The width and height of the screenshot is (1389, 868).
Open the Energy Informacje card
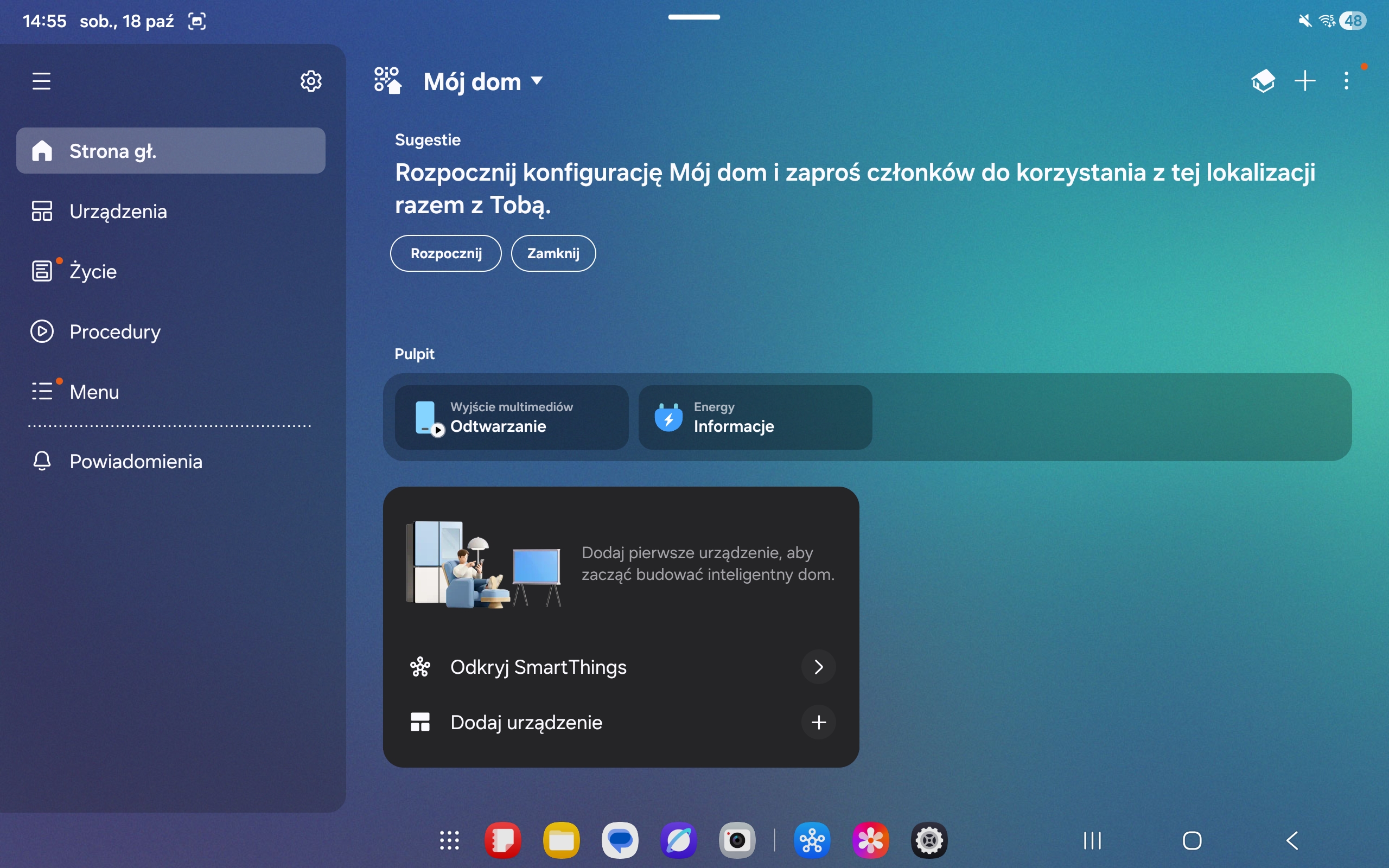tap(755, 417)
